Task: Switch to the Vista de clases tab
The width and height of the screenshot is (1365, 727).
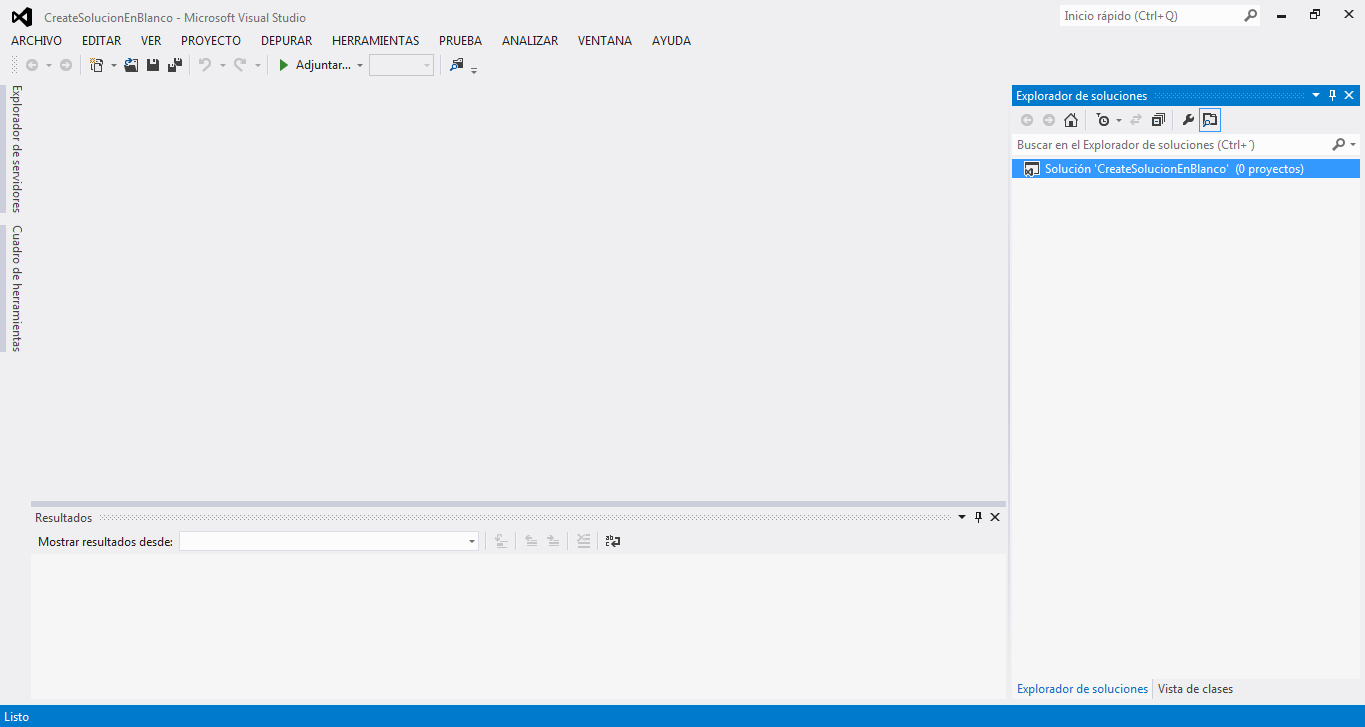Action: click(1195, 689)
